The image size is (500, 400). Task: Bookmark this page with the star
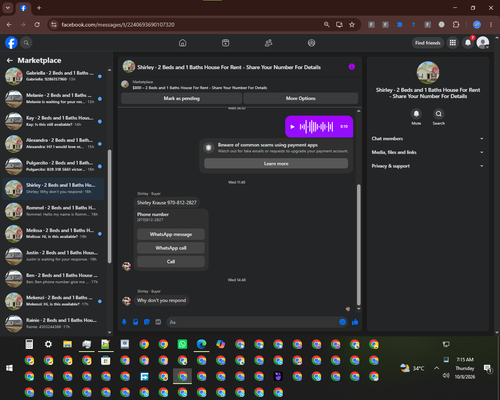pos(352,25)
